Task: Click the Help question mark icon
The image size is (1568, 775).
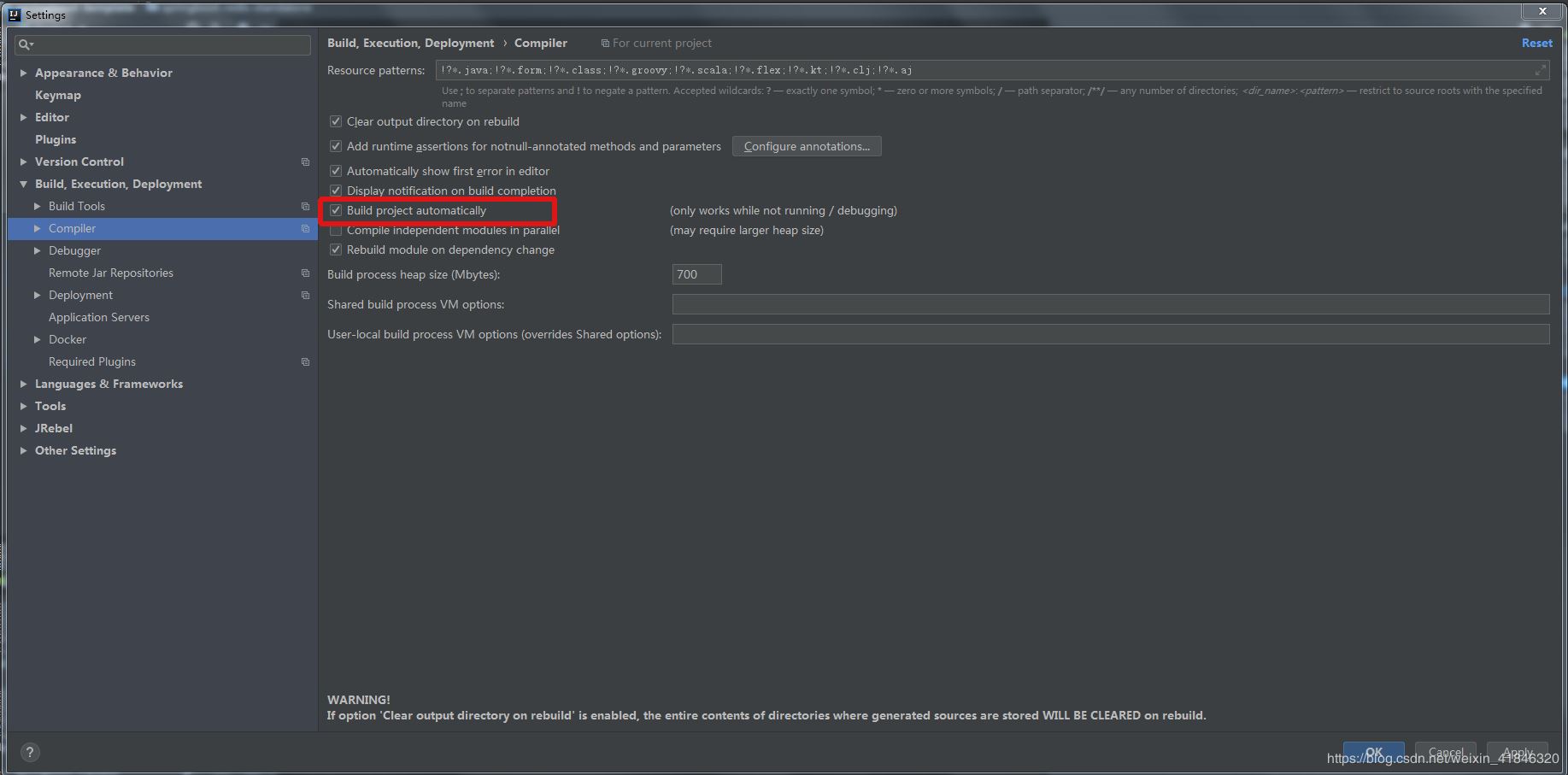Action: [30, 752]
